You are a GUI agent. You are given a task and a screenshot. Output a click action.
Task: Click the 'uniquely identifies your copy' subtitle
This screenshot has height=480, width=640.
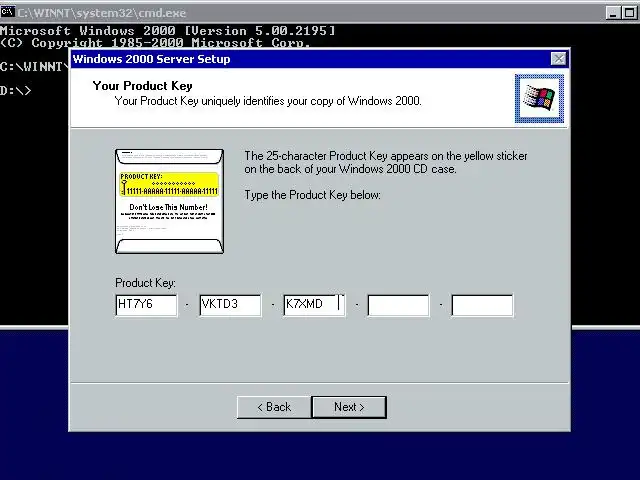268,101
